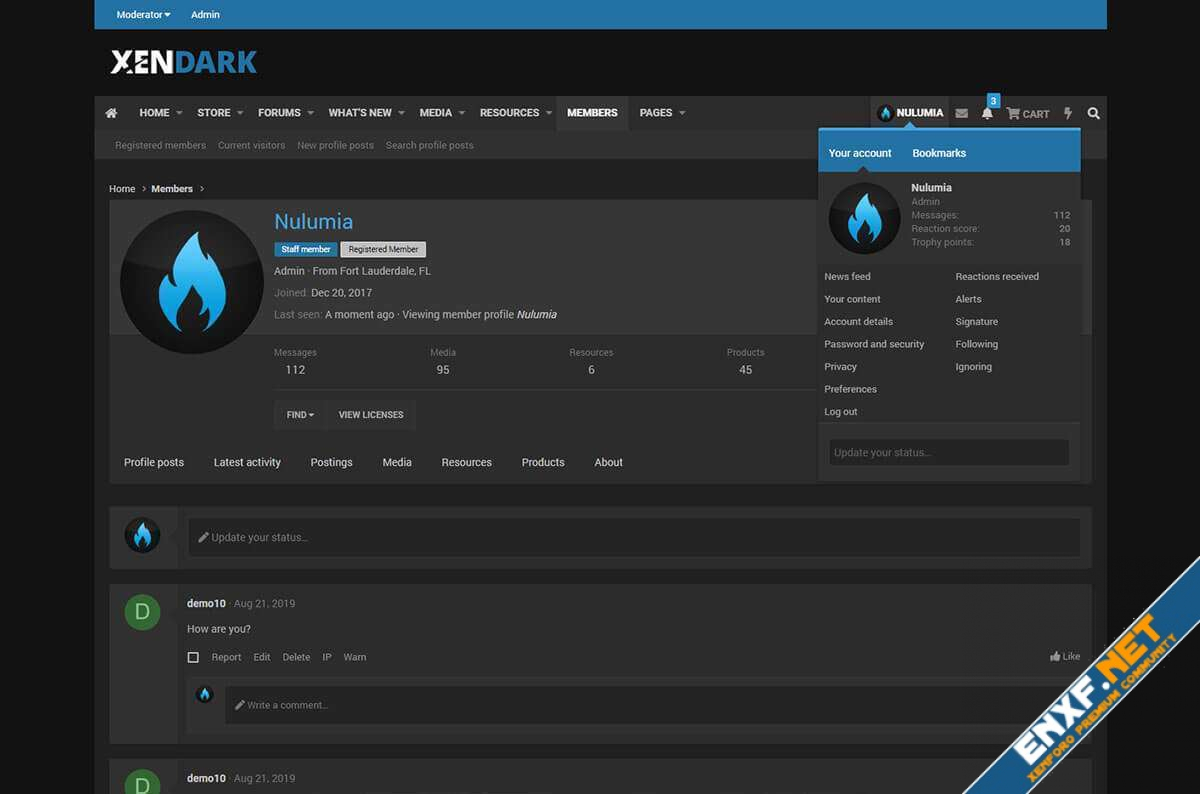Click status field in account dropdown
1200x794 pixels.
(x=949, y=453)
